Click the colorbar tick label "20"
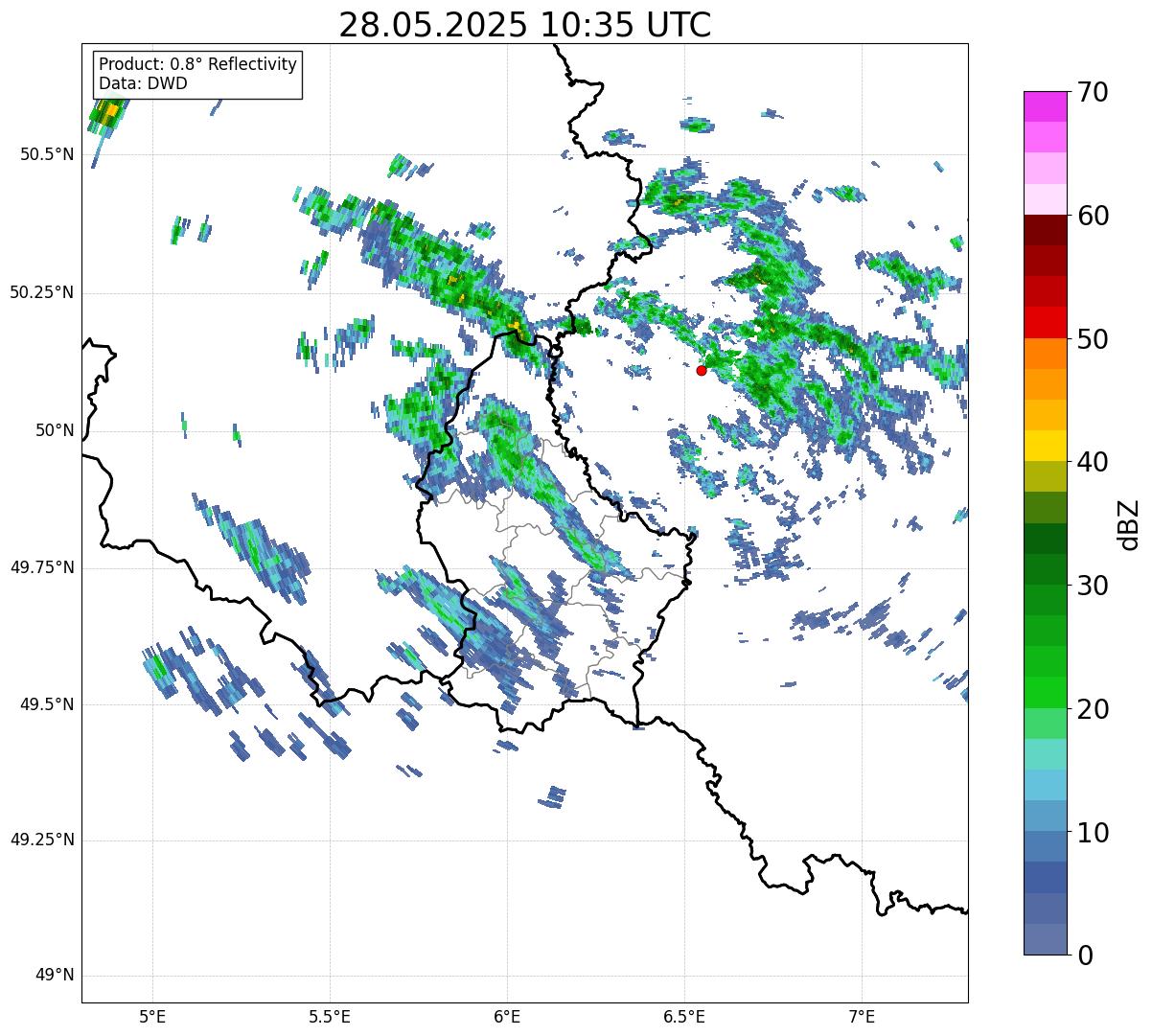 (1092, 709)
